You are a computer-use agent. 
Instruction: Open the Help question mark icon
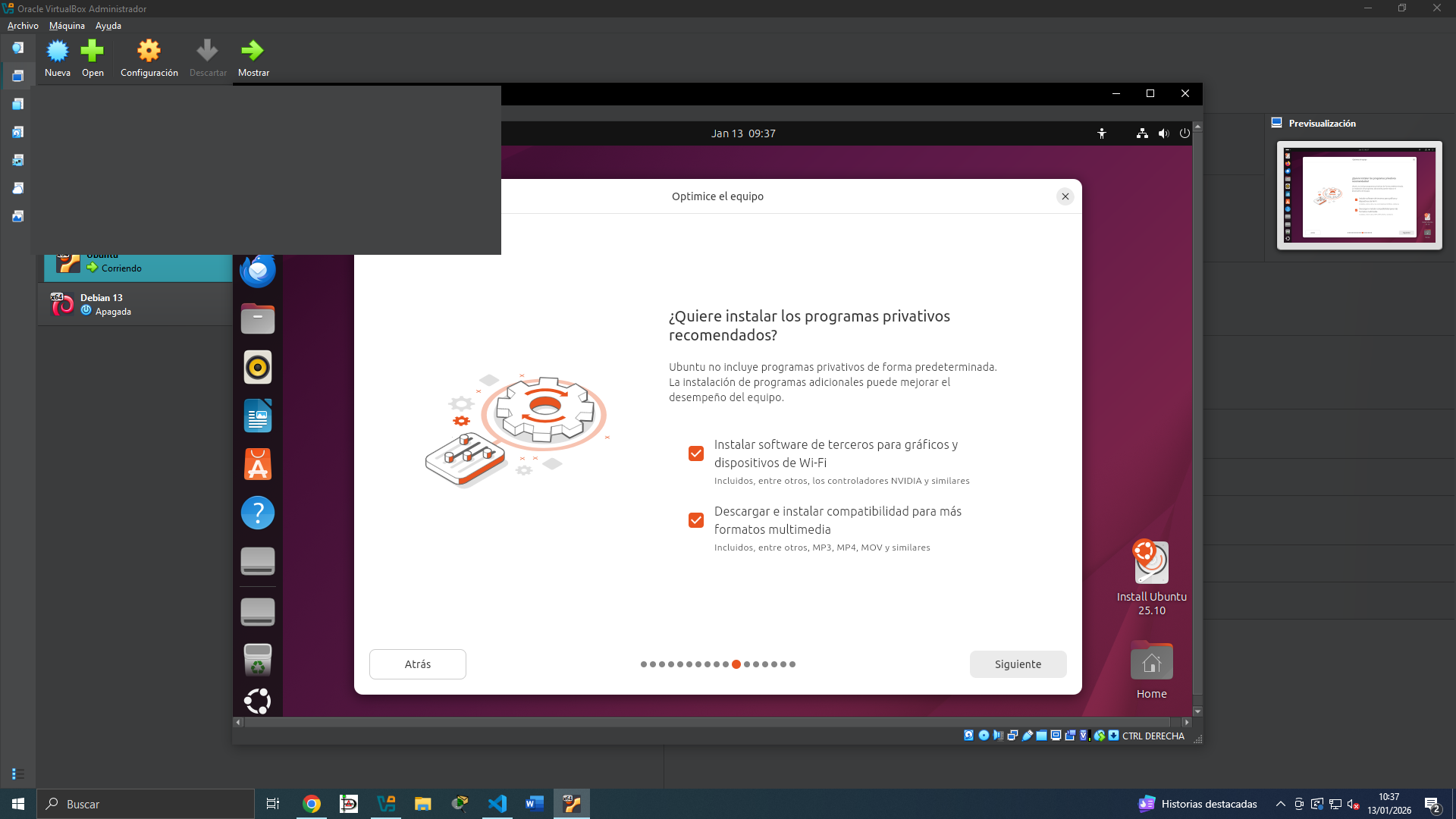point(258,513)
